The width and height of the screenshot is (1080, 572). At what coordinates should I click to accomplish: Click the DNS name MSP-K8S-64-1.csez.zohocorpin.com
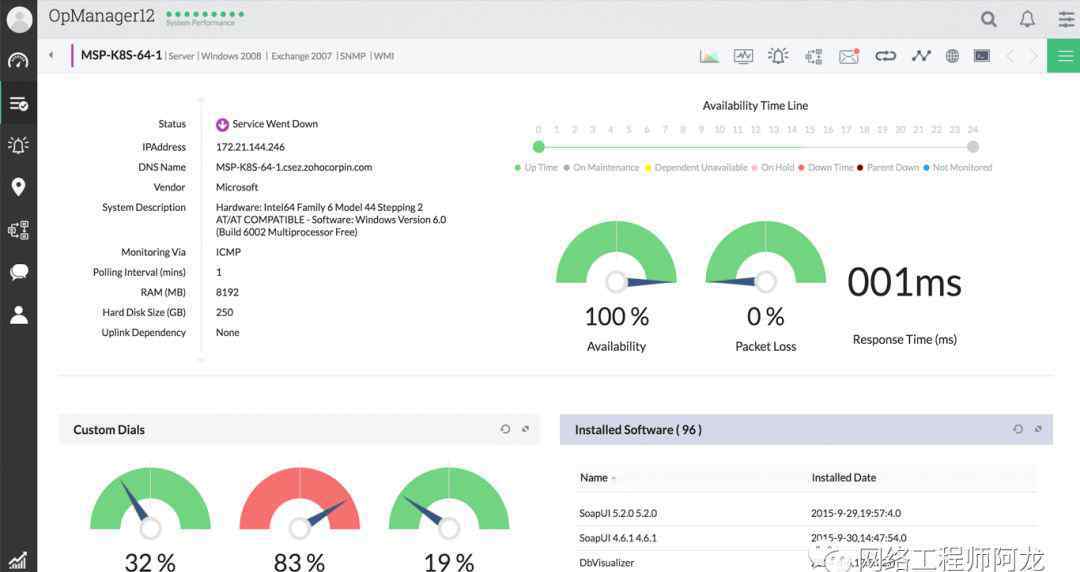tap(294, 167)
